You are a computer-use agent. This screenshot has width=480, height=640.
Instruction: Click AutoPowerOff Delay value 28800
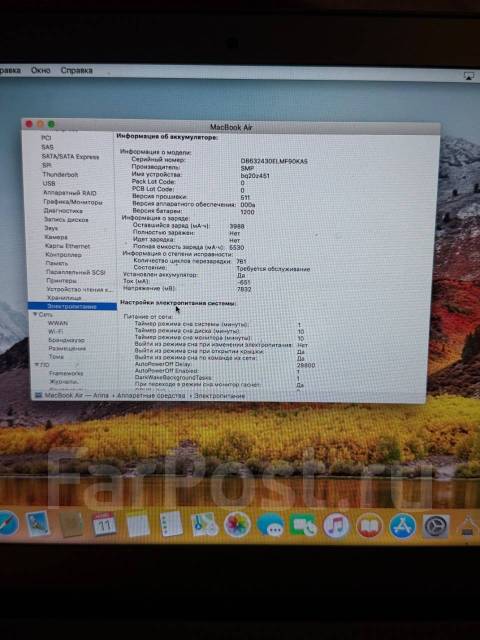(x=306, y=365)
